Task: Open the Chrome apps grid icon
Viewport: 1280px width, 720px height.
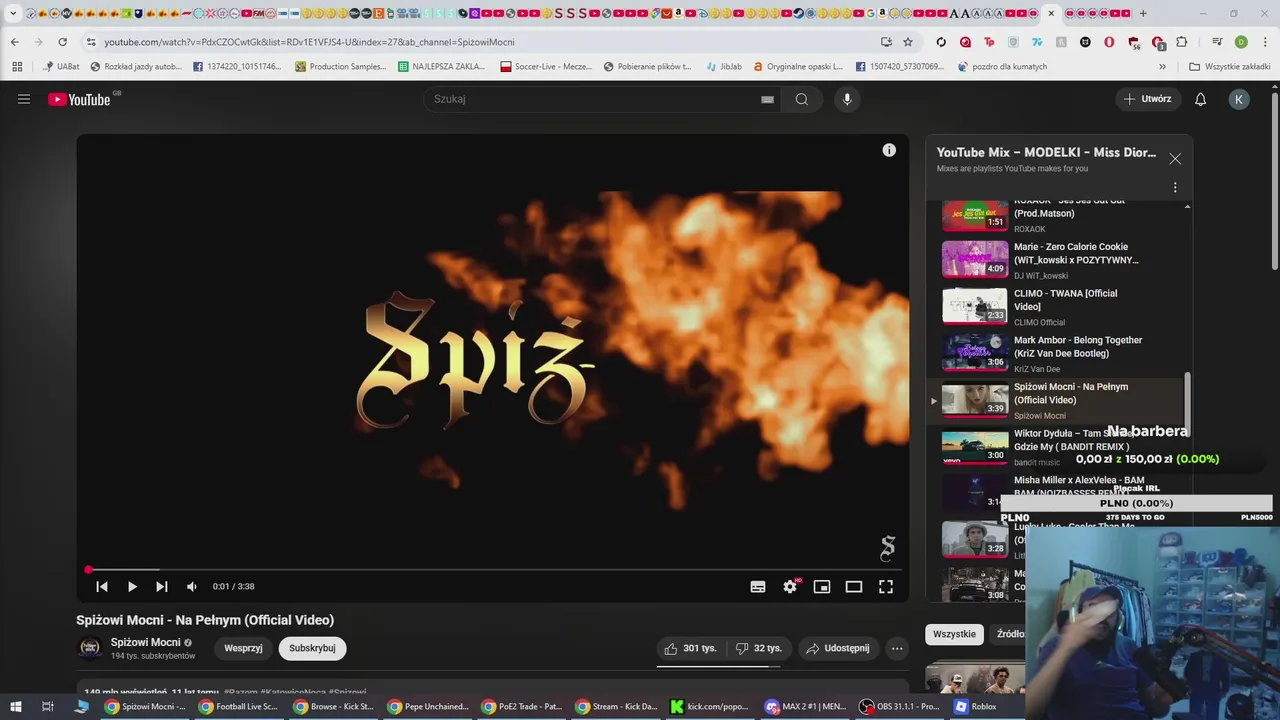Action: click(x=17, y=67)
